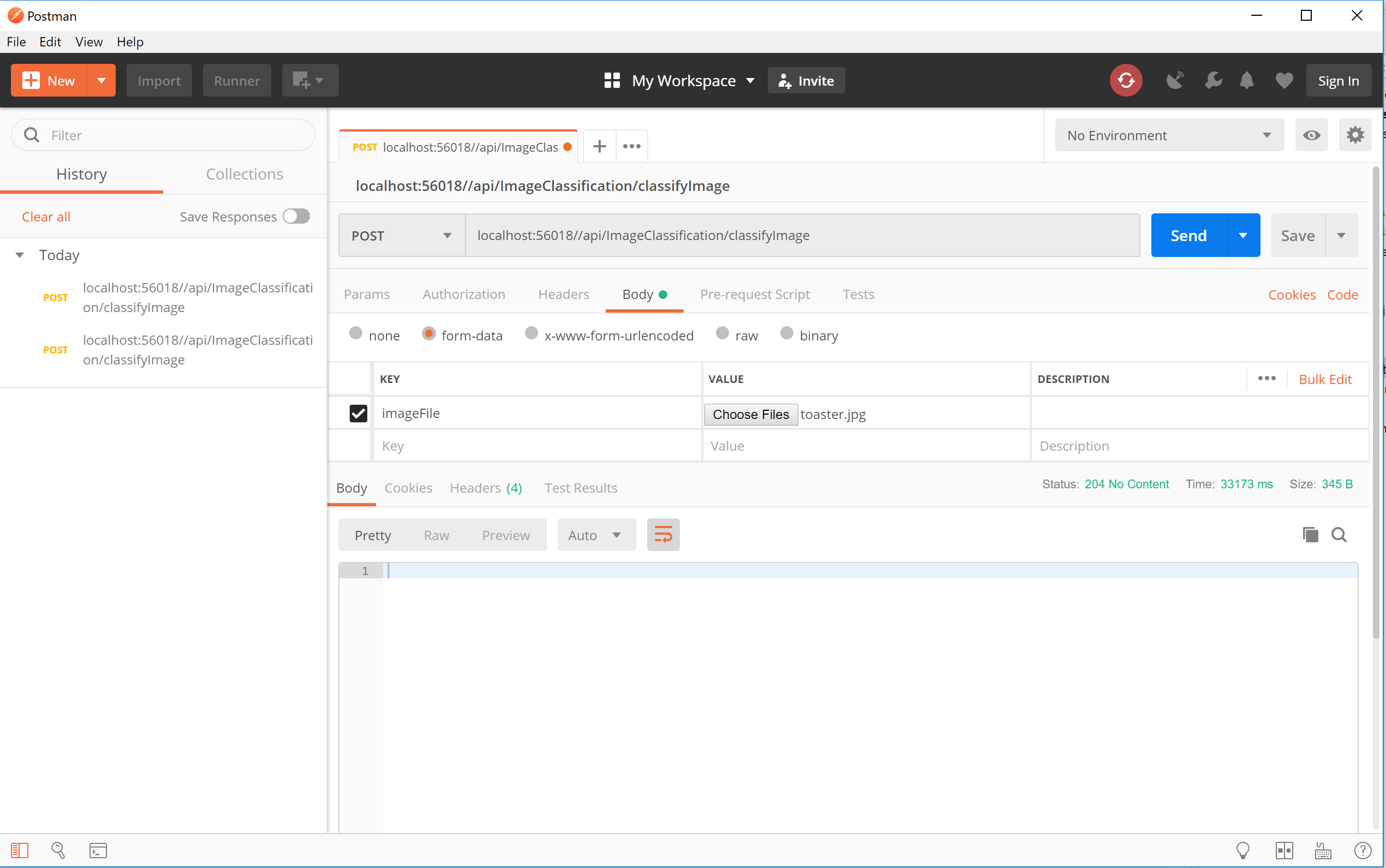Switch response view to Raw
This screenshot has width=1386, height=868.
click(x=437, y=535)
